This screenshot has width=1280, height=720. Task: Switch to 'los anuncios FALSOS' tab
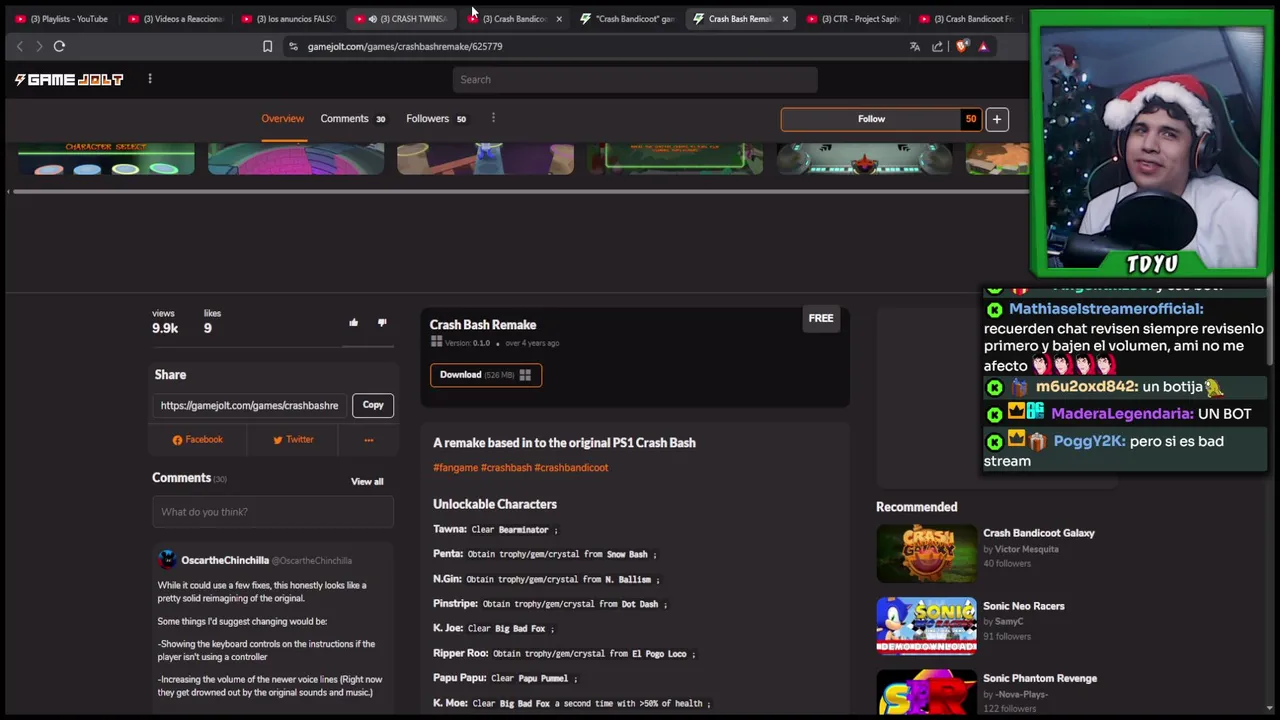pos(289,19)
